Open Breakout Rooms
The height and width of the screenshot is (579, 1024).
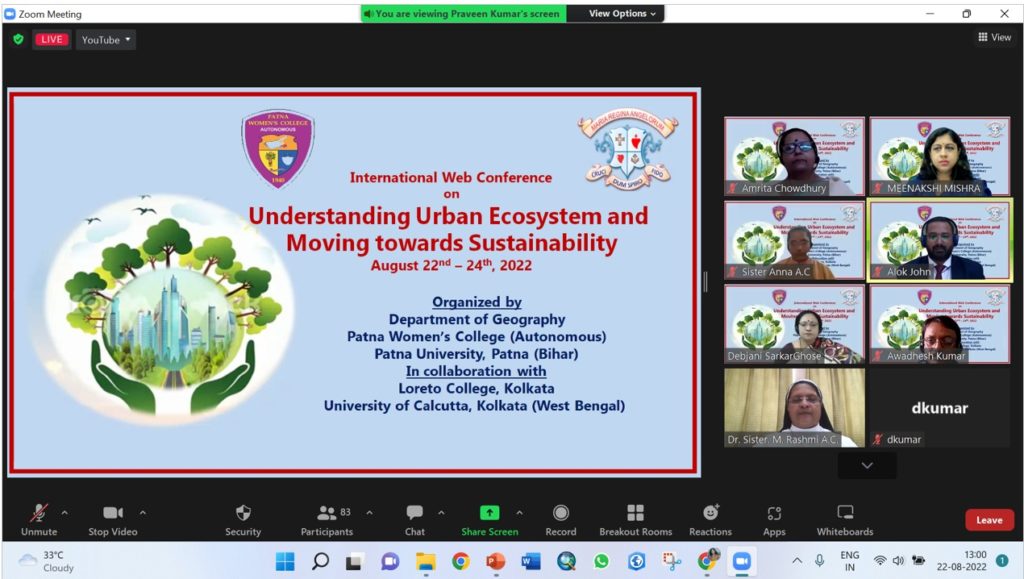click(x=635, y=513)
